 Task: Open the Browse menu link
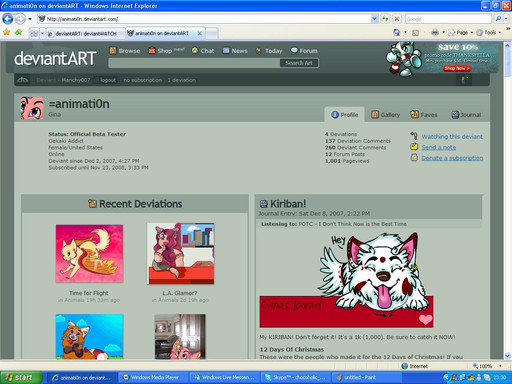point(125,51)
